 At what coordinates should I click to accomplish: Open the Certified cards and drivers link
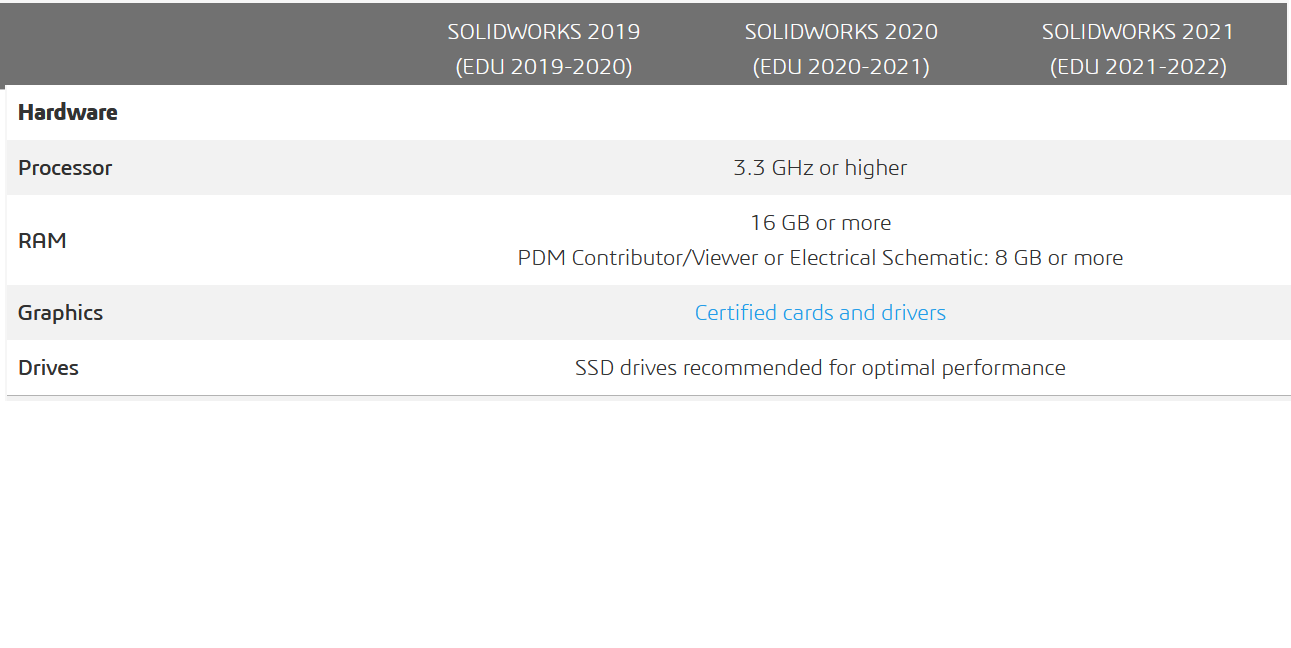820,313
